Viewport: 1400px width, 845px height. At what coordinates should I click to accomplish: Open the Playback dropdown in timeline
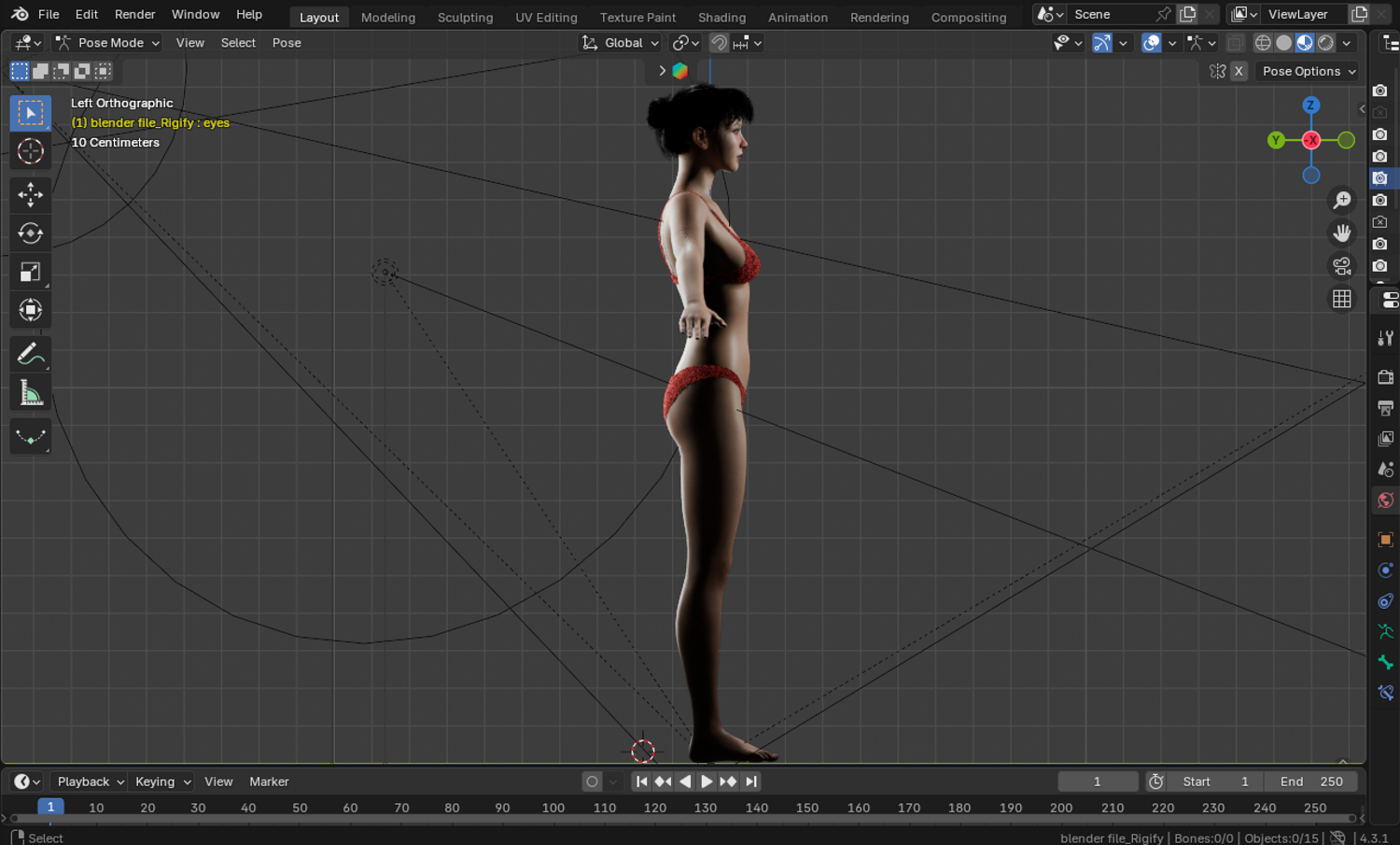91,782
